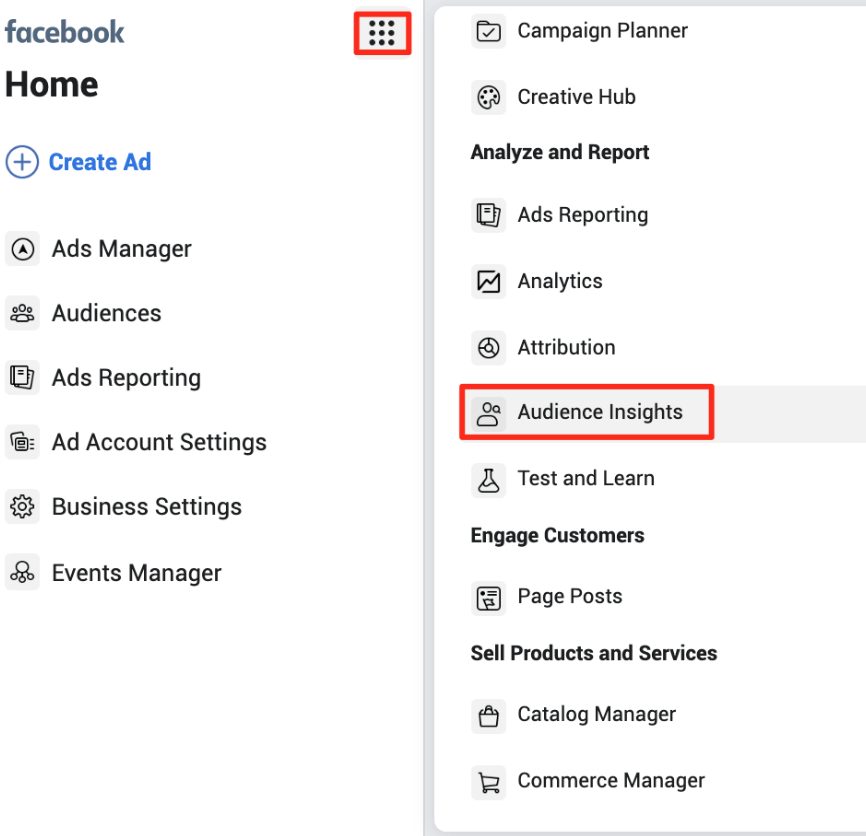Click the Attribution circular icon

[488, 347]
